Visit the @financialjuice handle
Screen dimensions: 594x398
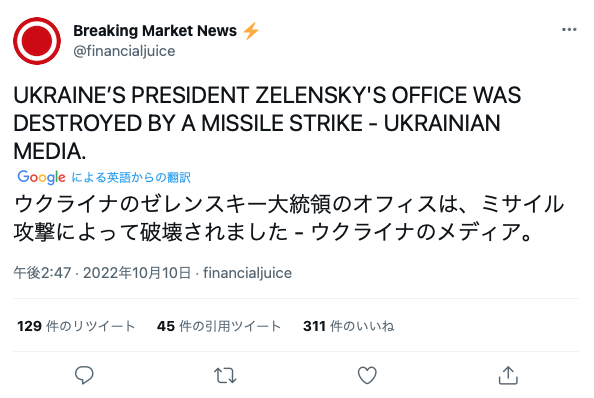point(124,51)
